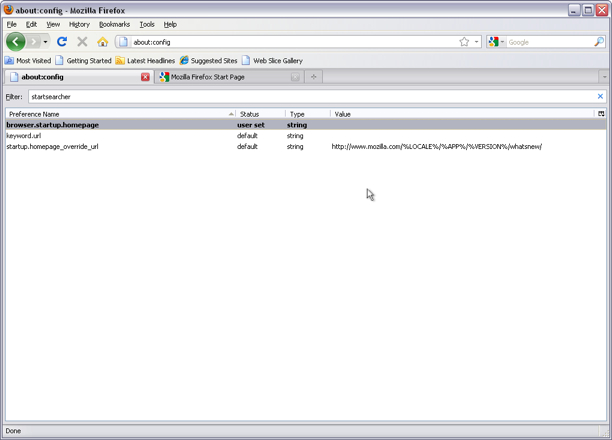Open the Tools menu
612x440 pixels.
pos(147,24)
